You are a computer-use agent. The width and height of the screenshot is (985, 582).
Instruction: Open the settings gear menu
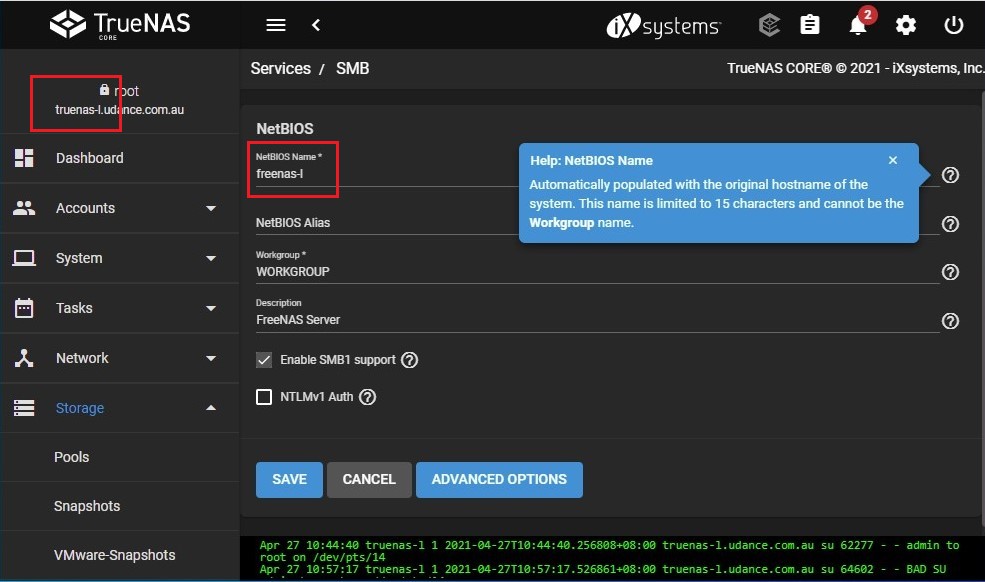coord(905,25)
